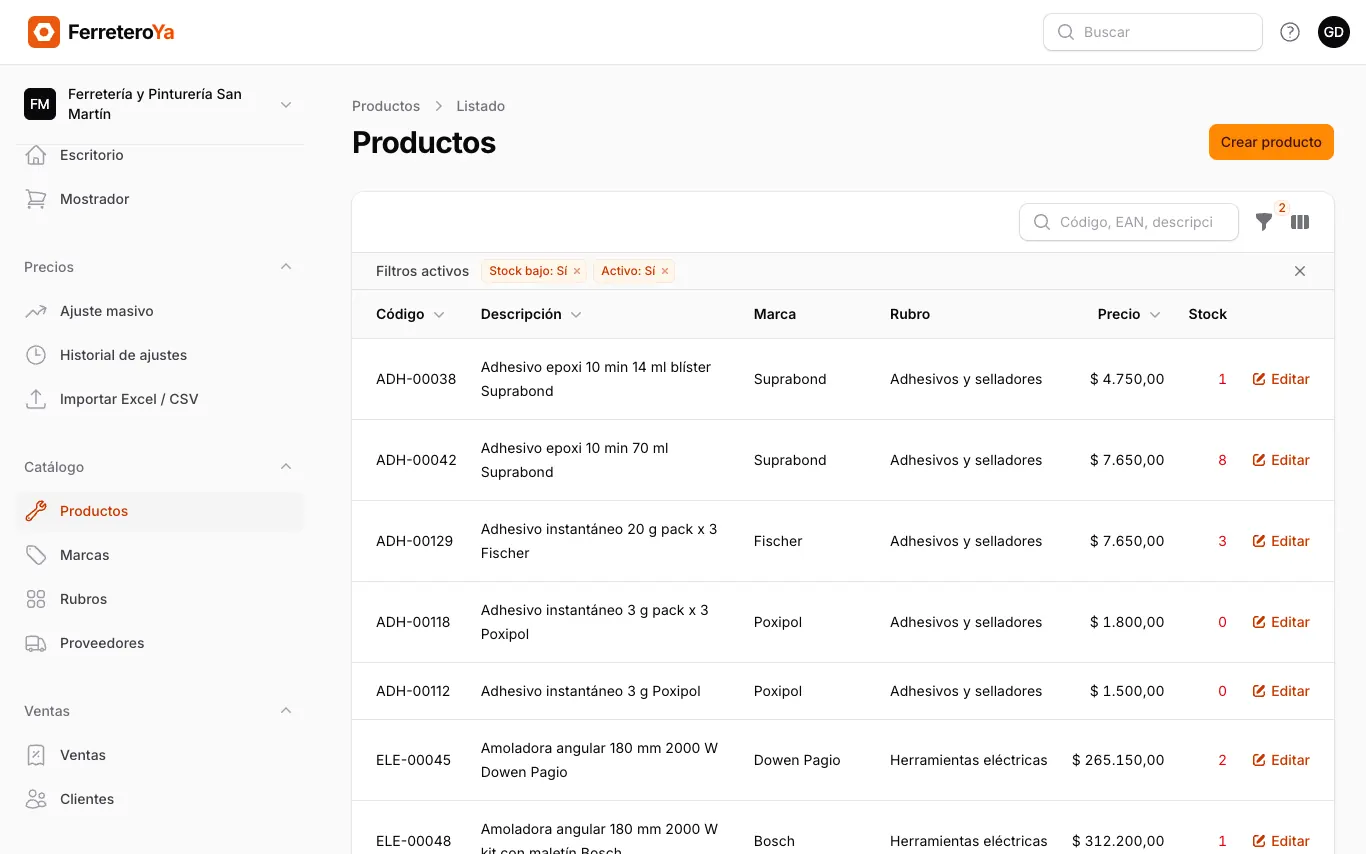The image size is (1366, 854).
Task: Open Ventas page in the sidebar
Action: 160,755
